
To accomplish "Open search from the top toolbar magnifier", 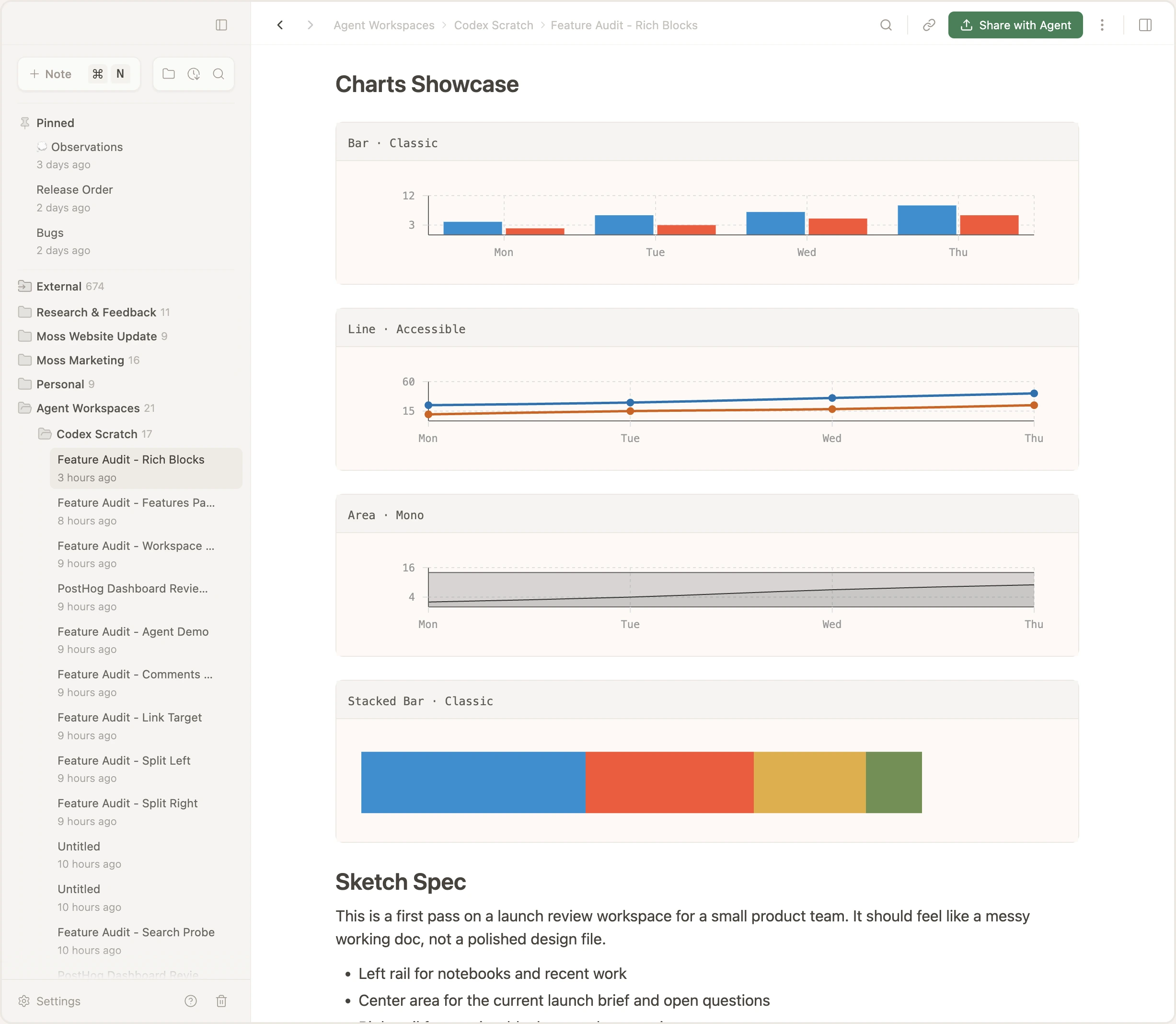I will [886, 25].
